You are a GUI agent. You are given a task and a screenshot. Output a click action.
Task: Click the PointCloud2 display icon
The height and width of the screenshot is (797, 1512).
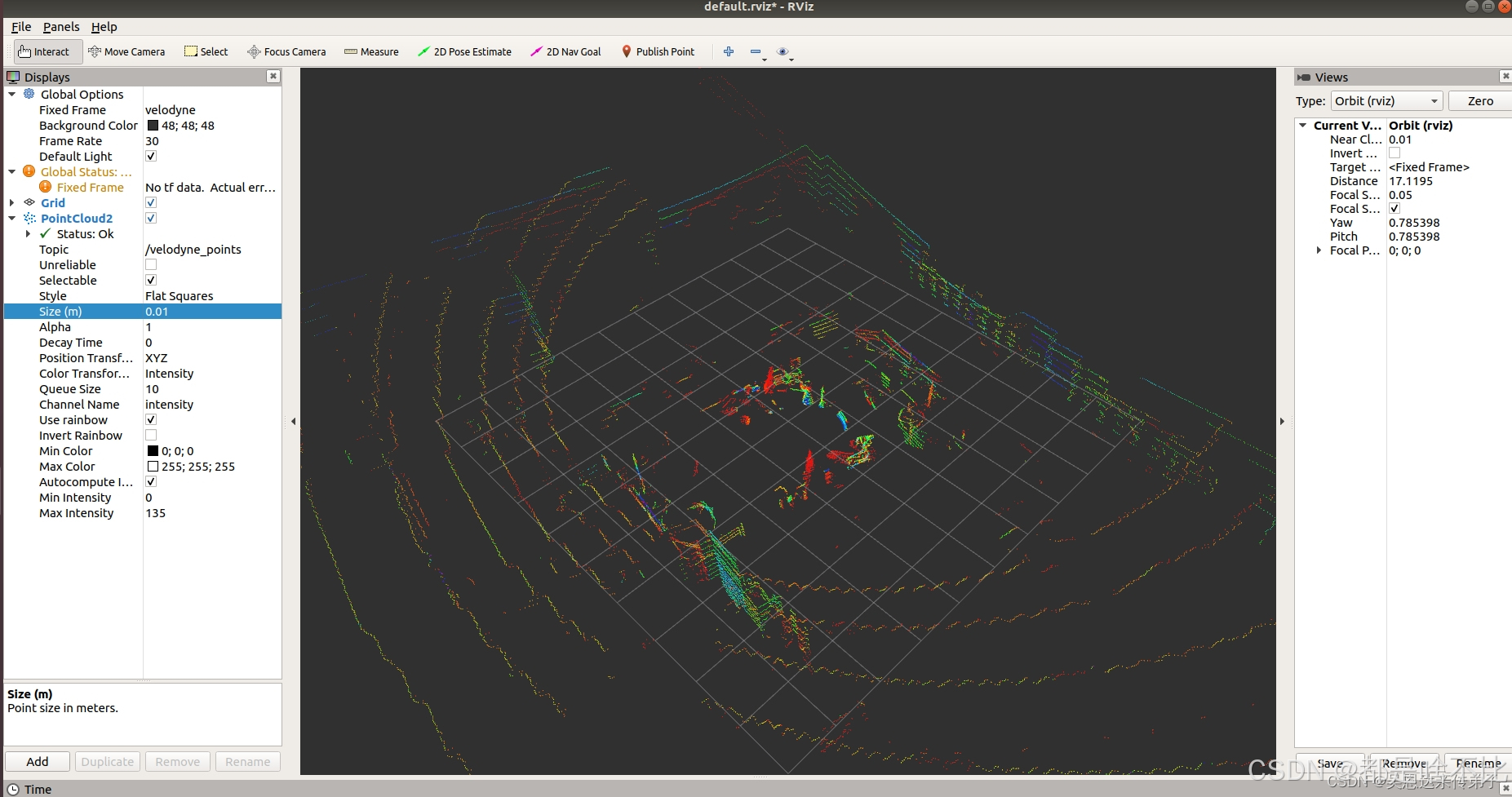coord(29,218)
